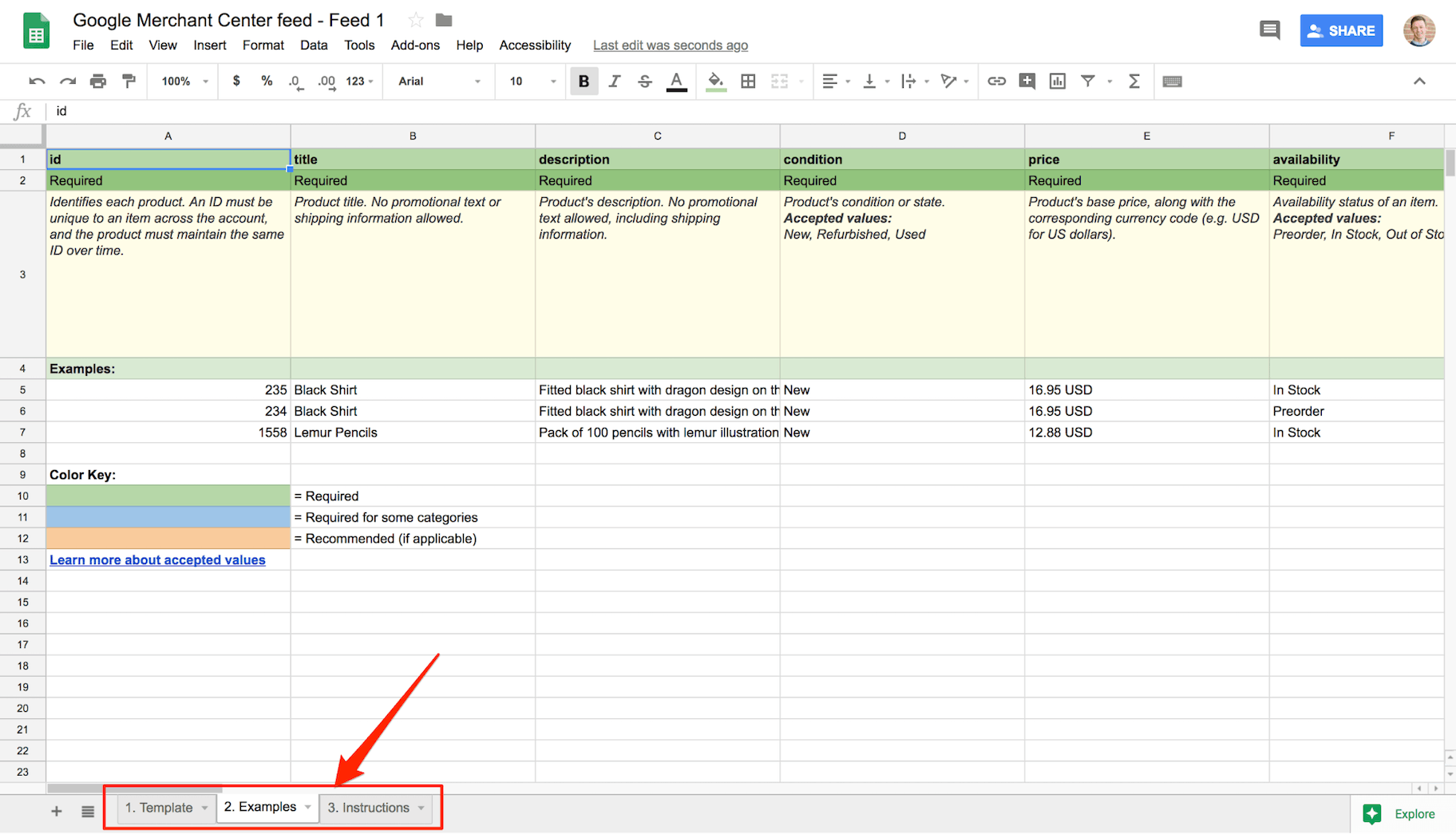Open the functions sigma icon

(x=1134, y=81)
